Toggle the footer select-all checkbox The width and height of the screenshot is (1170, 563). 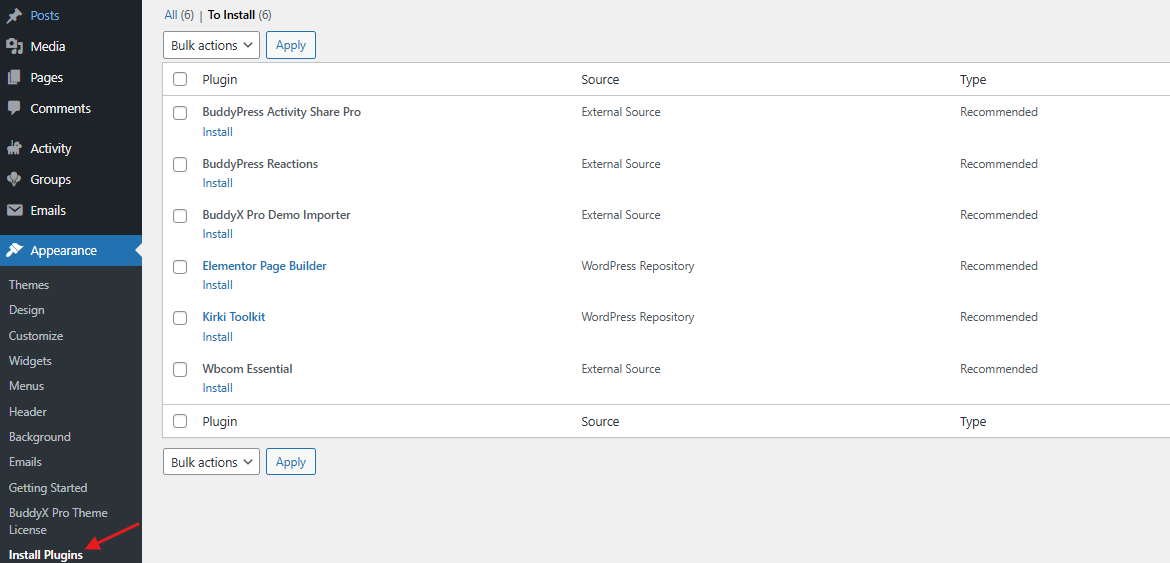[180, 421]
